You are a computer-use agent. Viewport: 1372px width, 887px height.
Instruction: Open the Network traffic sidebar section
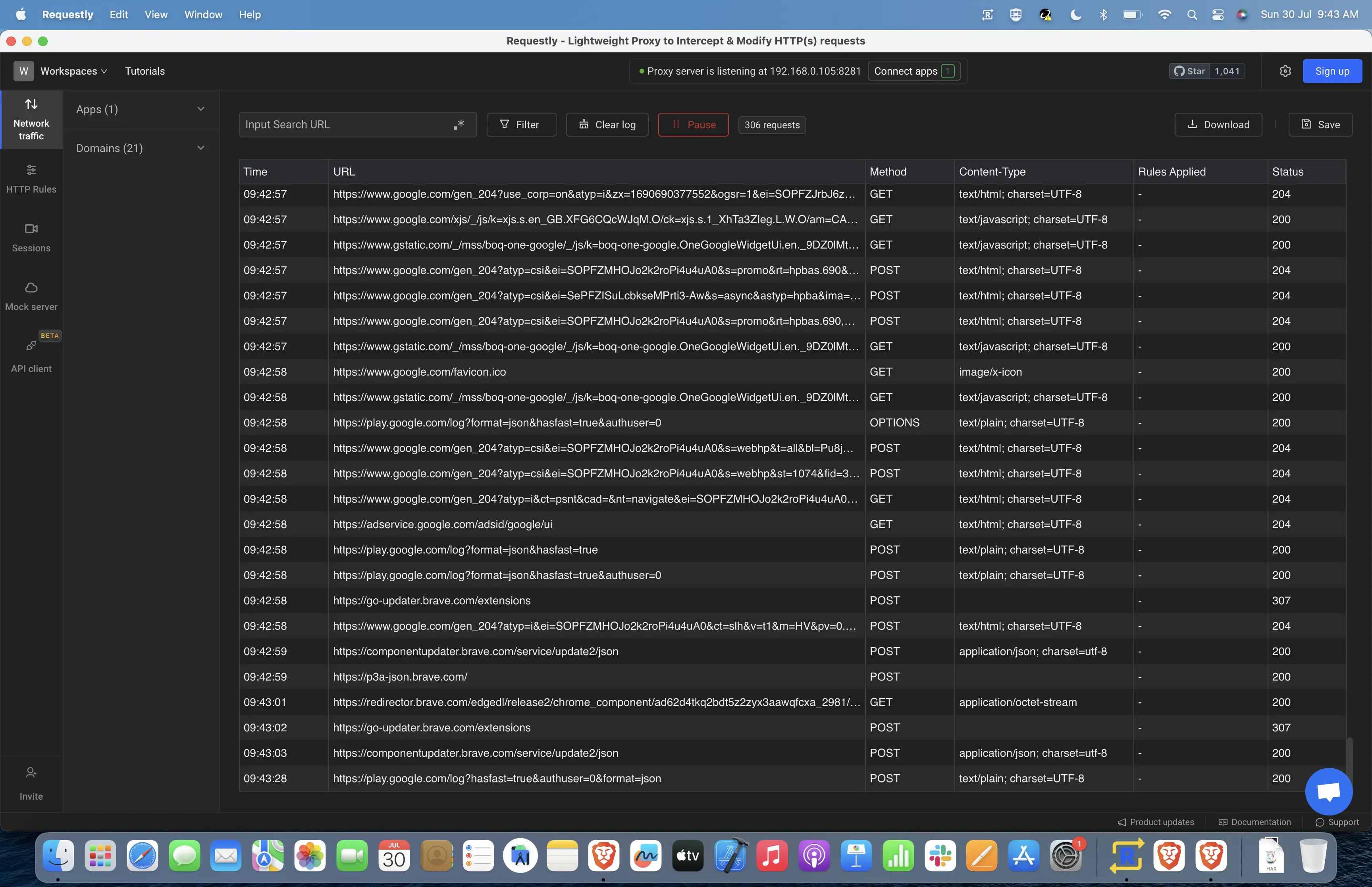click(x=31, y=120)
